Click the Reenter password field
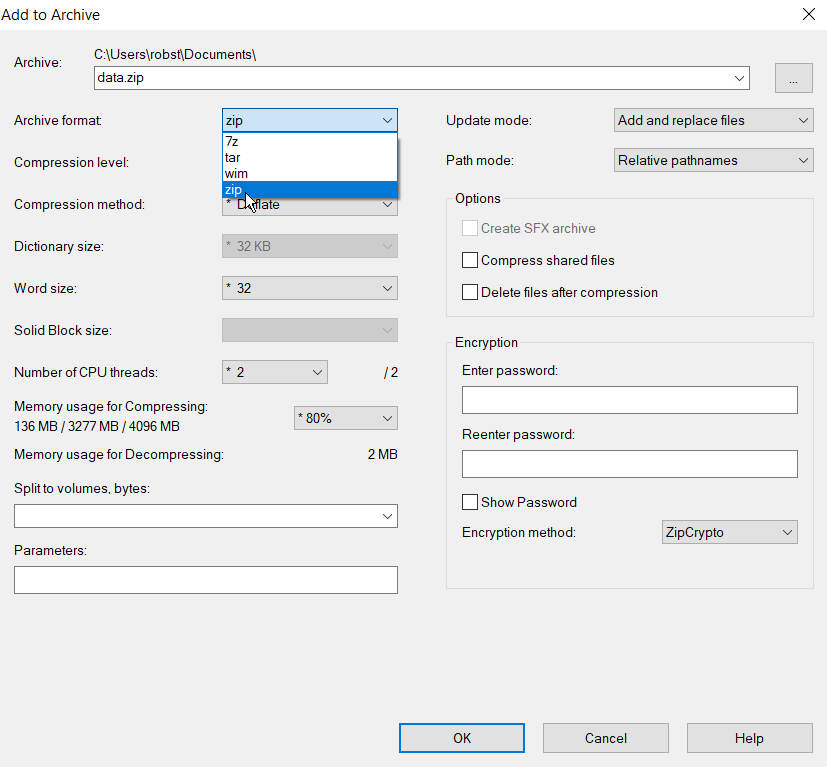 pyautogui.click(x=630, y=464)
